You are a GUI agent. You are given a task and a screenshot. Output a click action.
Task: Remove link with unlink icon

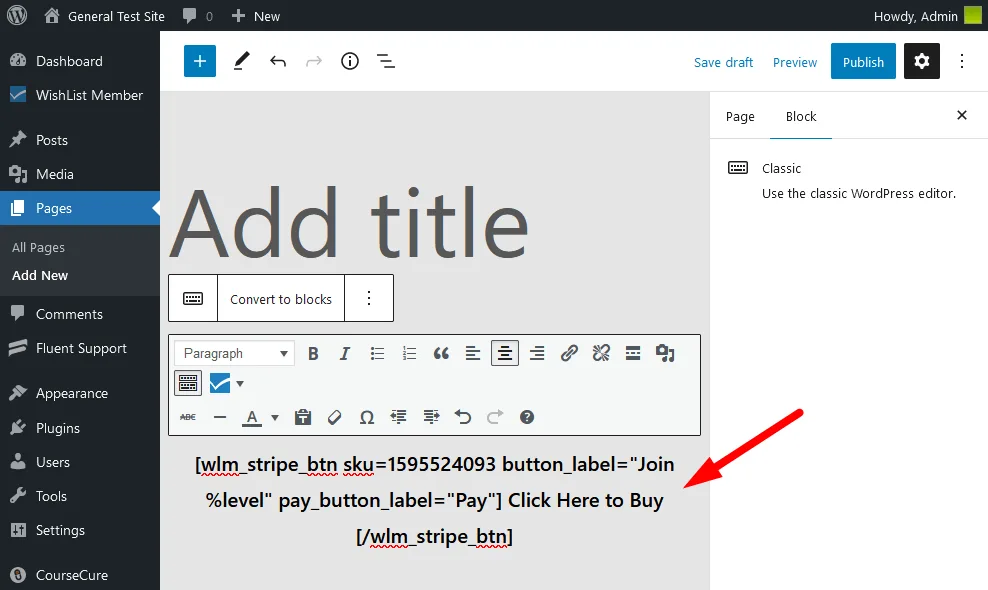601,354
